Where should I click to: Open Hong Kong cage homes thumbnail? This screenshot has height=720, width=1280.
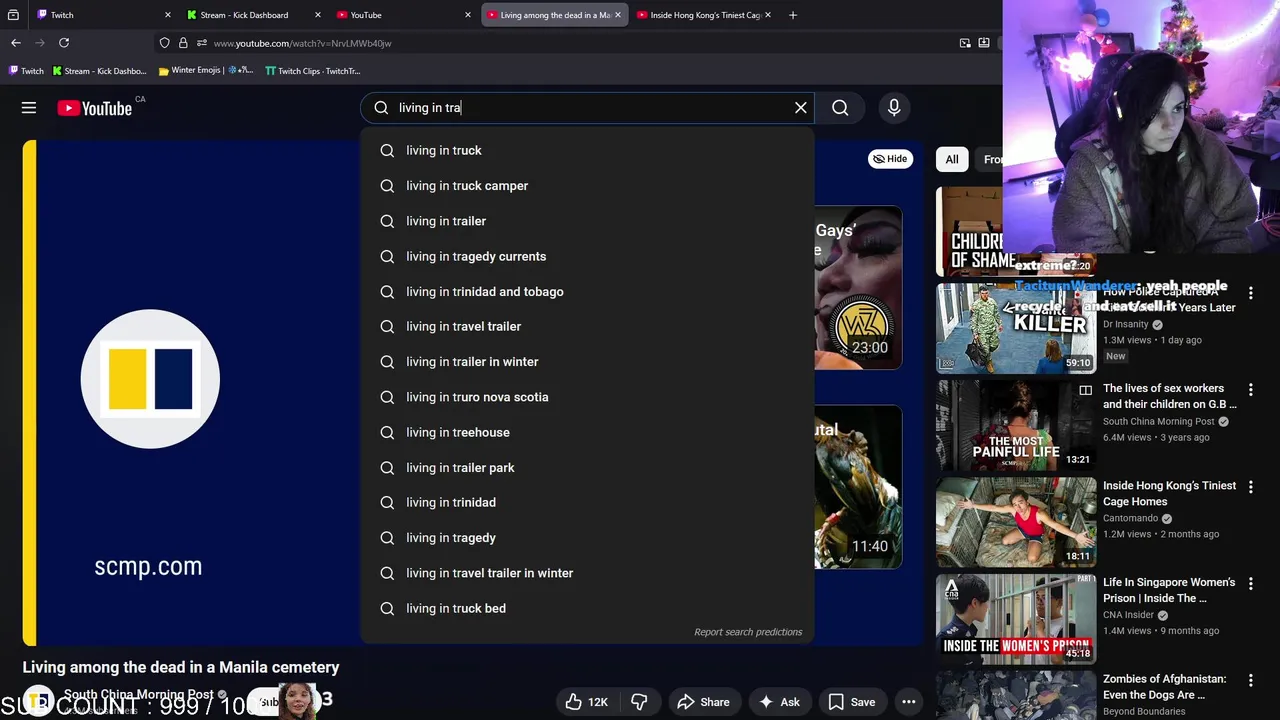[1016, 522]
